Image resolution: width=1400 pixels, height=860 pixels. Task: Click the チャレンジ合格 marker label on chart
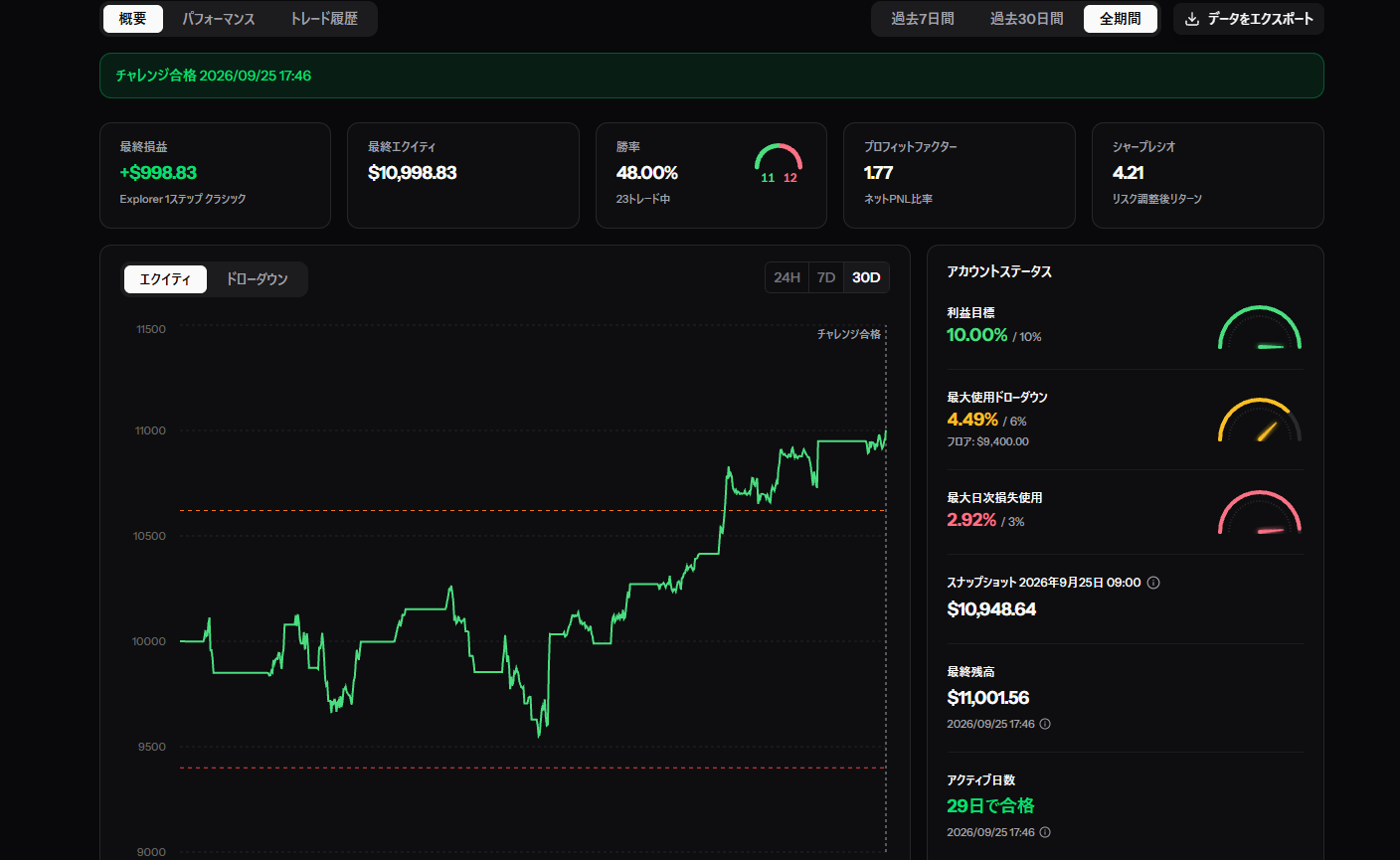pos(849,334)
